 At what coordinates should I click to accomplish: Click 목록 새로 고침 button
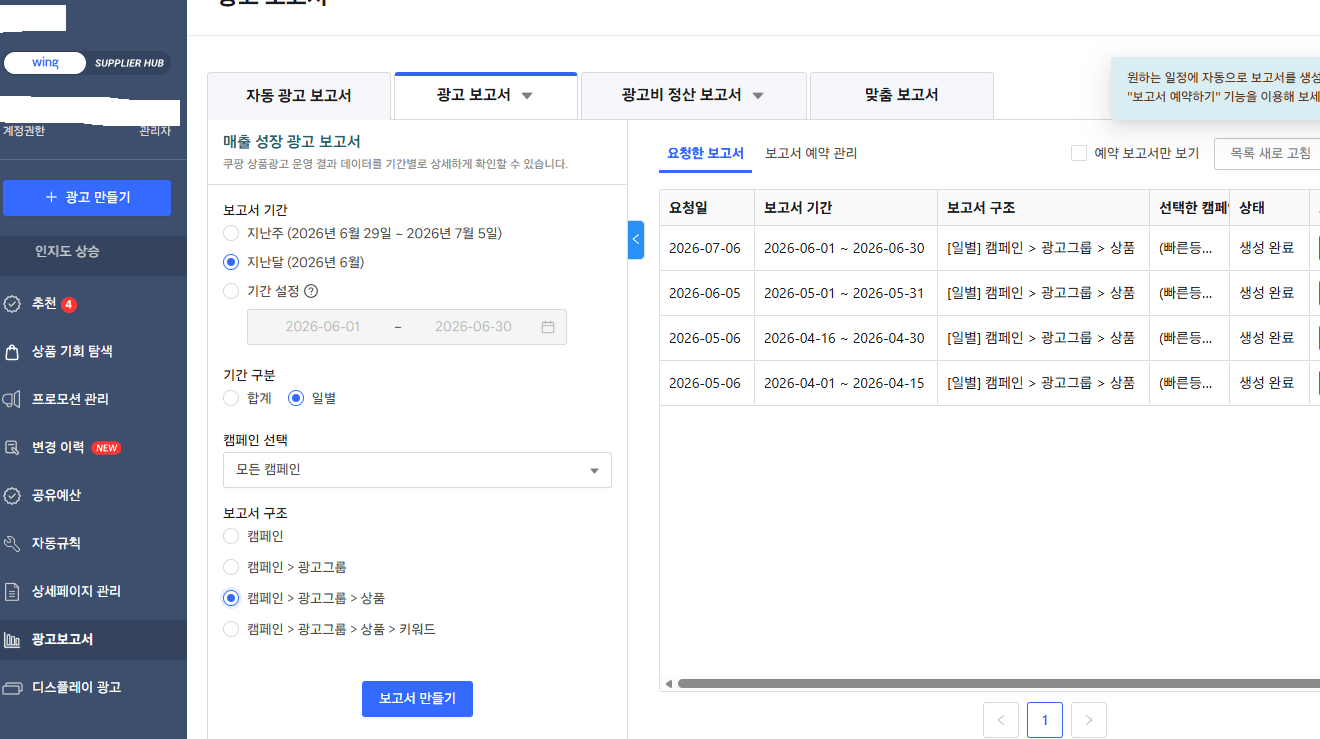pos(1267,154)
